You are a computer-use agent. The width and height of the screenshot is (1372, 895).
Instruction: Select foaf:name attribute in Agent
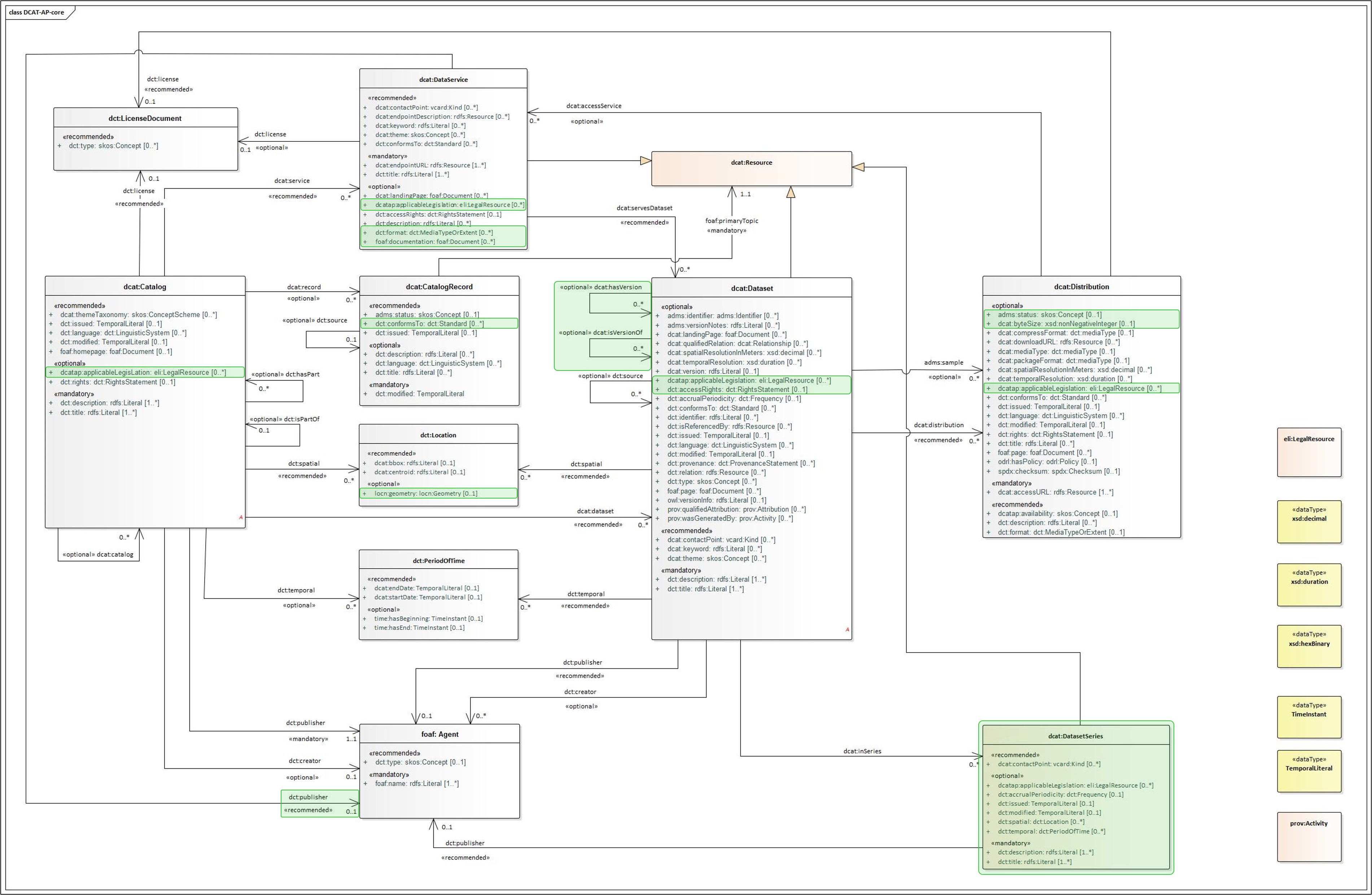click(x=417, y=784)
